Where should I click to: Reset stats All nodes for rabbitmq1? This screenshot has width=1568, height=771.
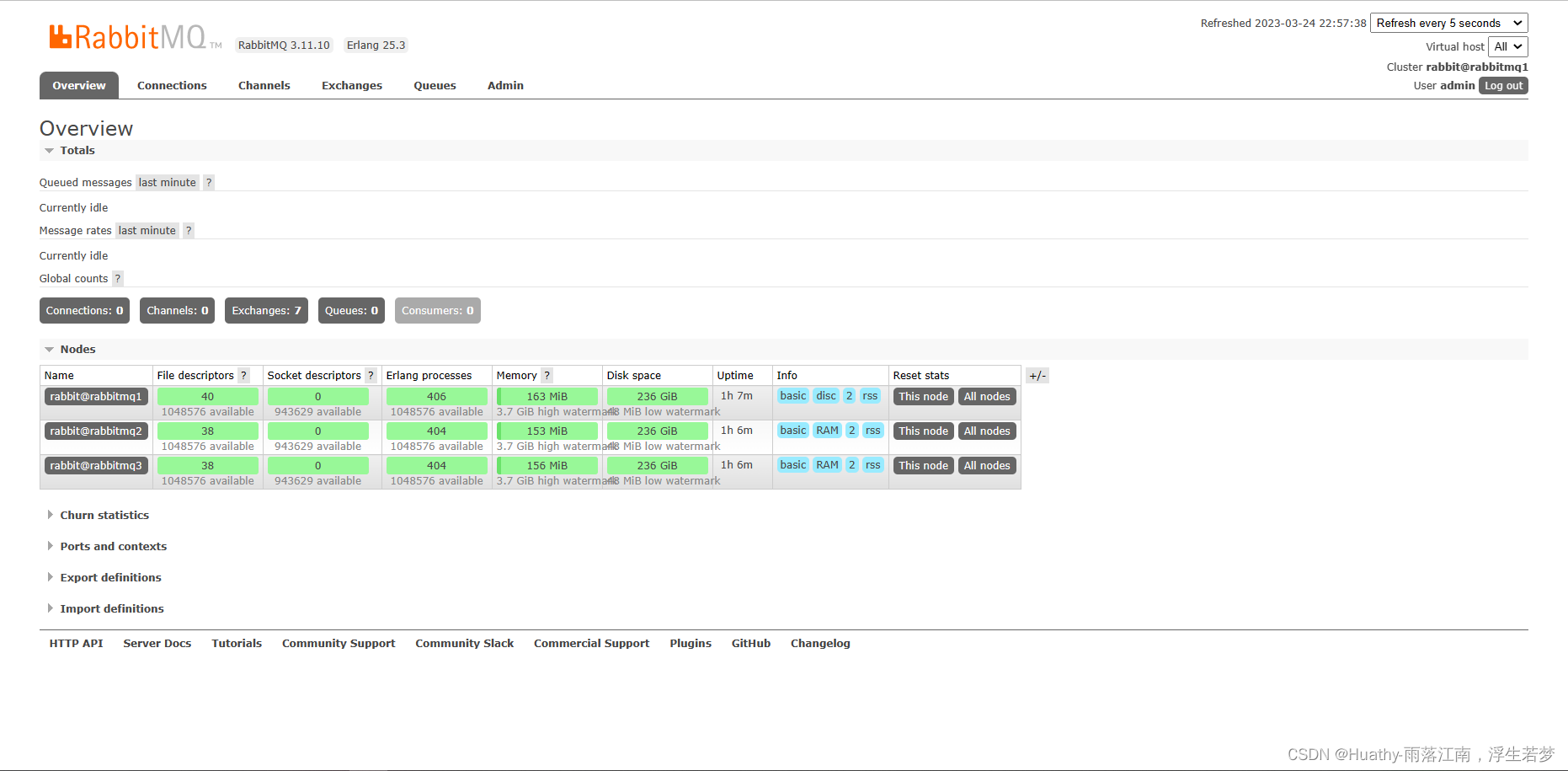(x=987, y=396)
